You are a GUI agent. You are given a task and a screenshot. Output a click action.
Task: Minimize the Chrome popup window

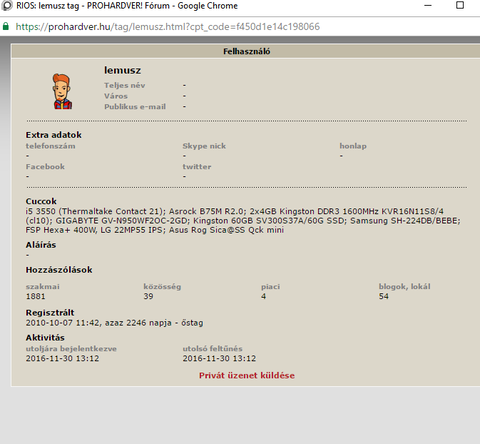click(428, 6)
